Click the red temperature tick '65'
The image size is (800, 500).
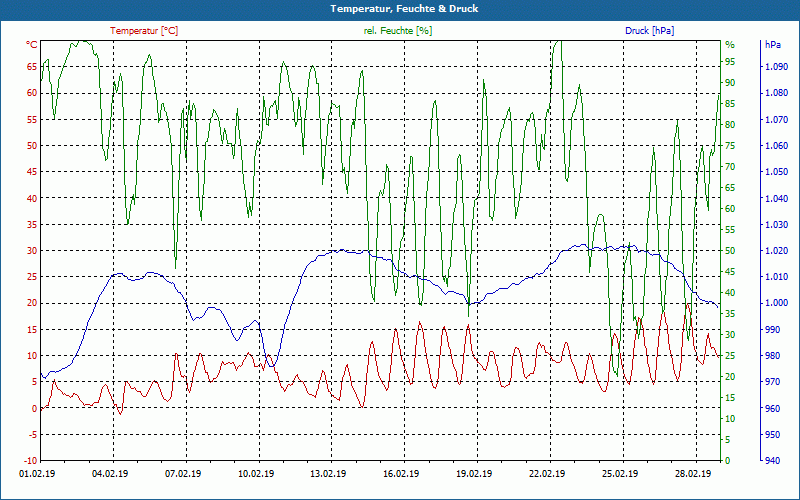32,67
